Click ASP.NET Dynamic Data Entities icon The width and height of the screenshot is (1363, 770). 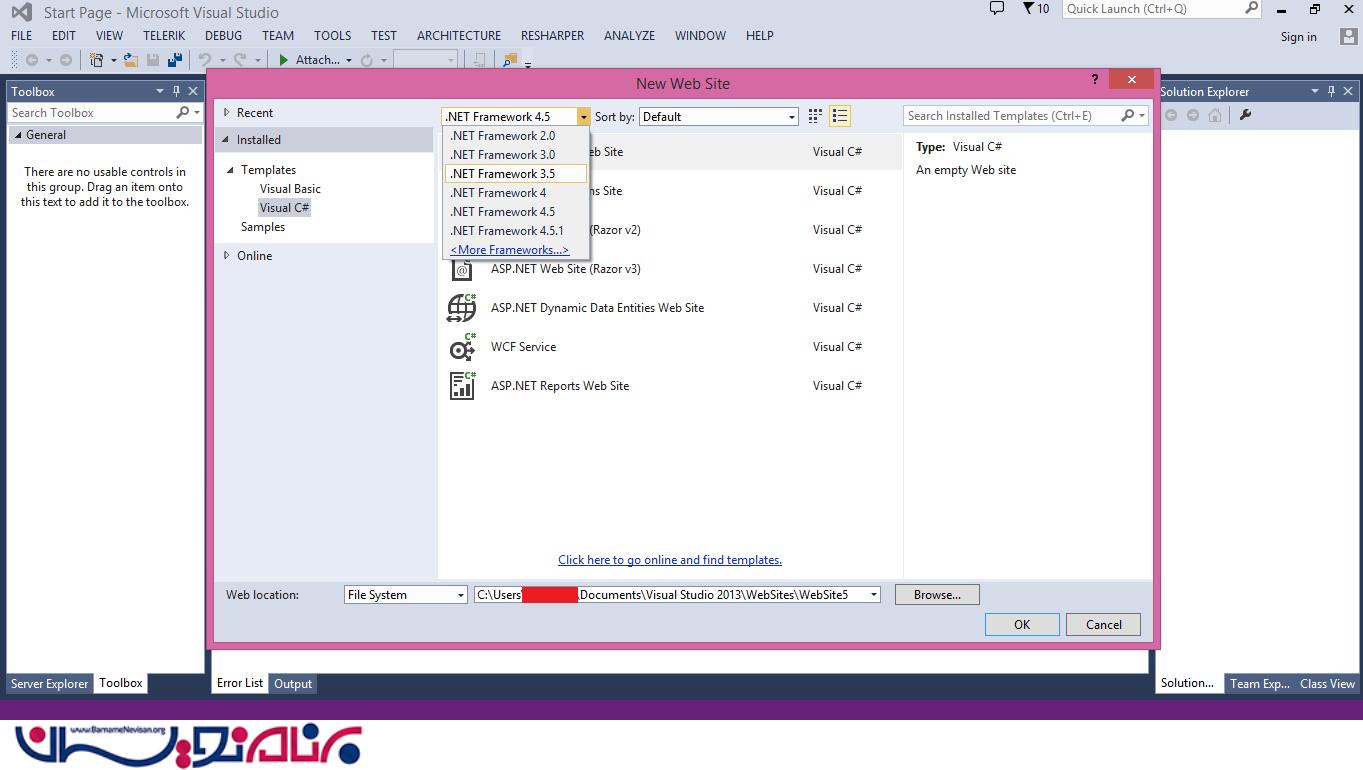[461, 308]
